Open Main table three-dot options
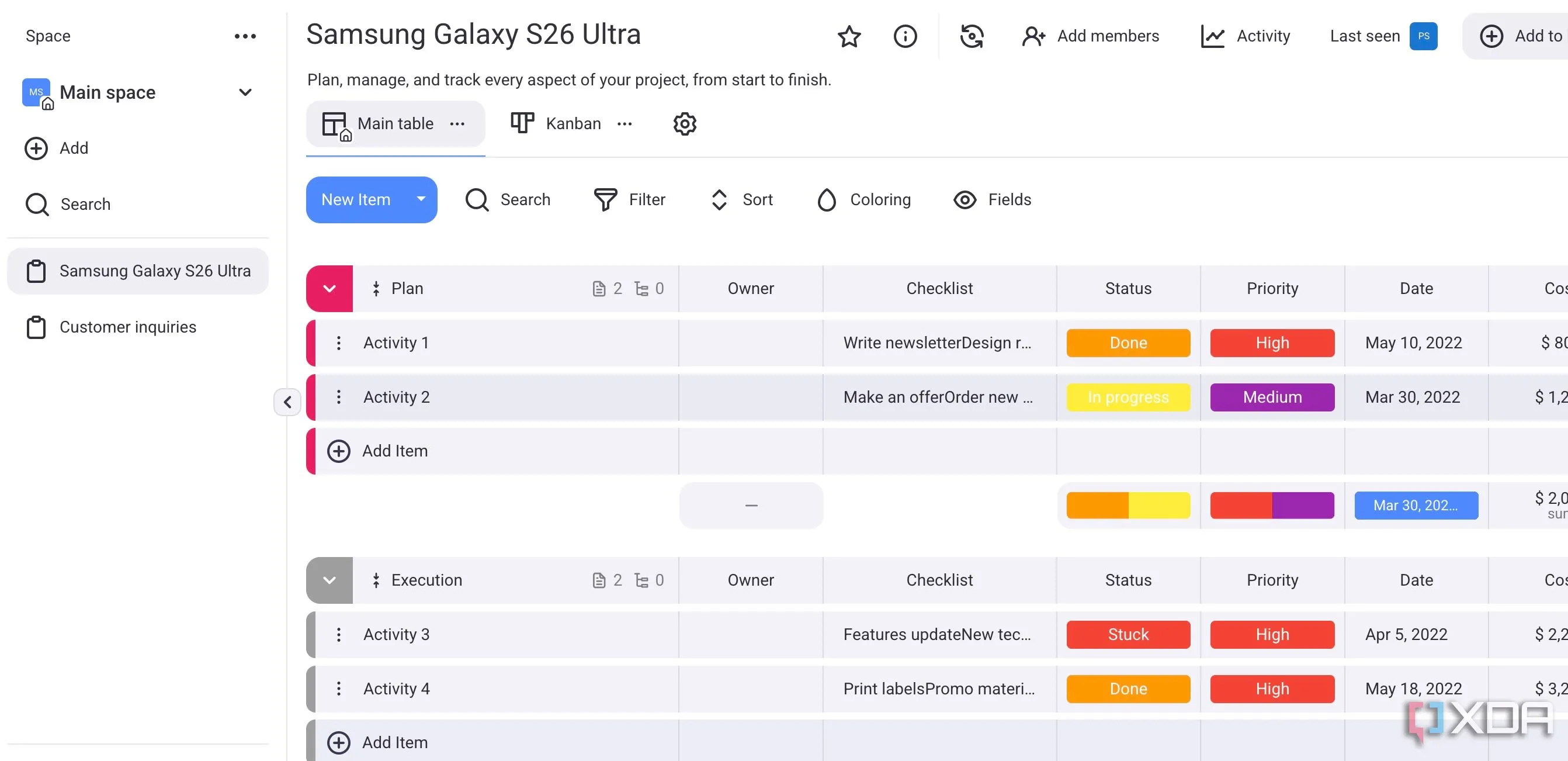 (457, 124)
